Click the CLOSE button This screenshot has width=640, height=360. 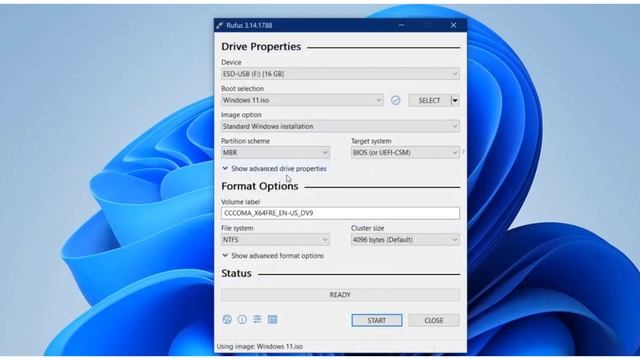[x=434, y=320]
